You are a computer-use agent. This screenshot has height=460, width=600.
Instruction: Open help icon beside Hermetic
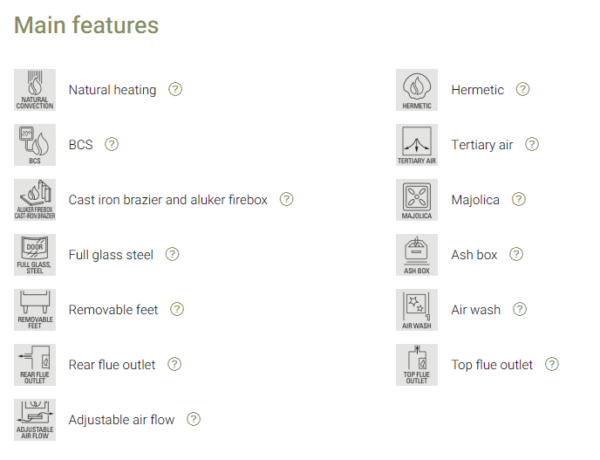pyautogui.click(x=522, y=90)
